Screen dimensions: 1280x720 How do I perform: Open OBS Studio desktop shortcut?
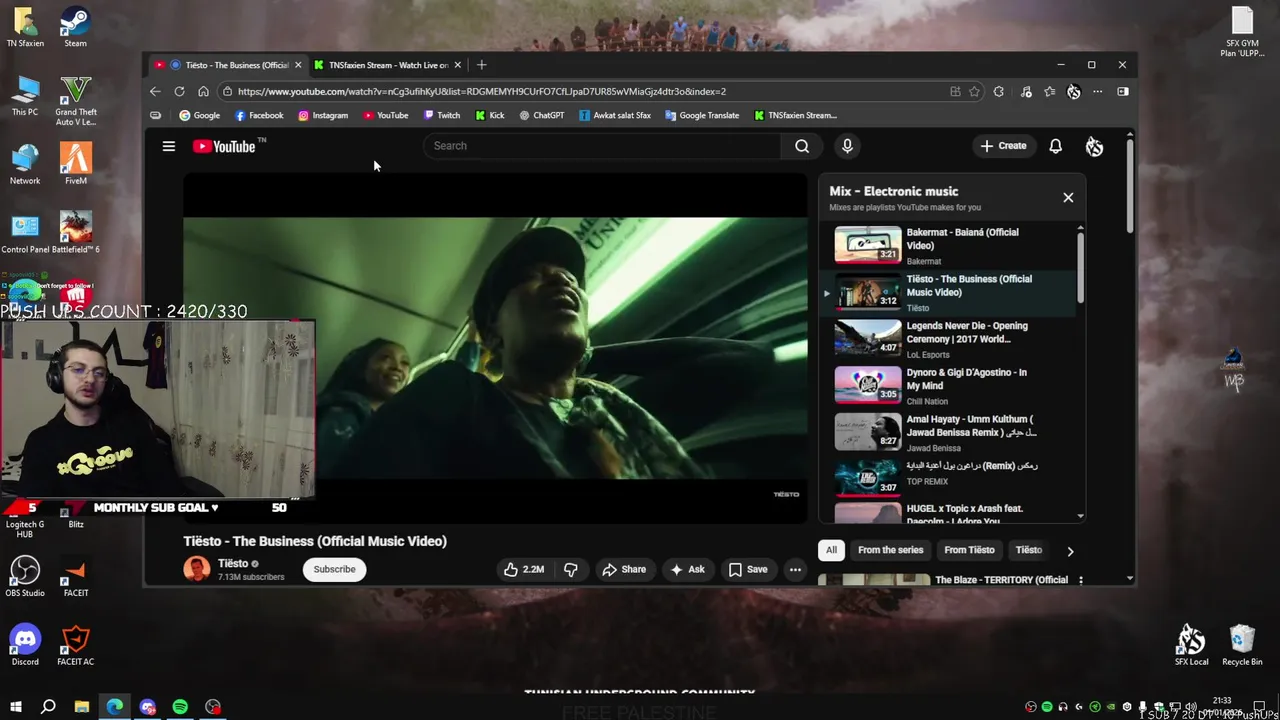coord(25,577)
